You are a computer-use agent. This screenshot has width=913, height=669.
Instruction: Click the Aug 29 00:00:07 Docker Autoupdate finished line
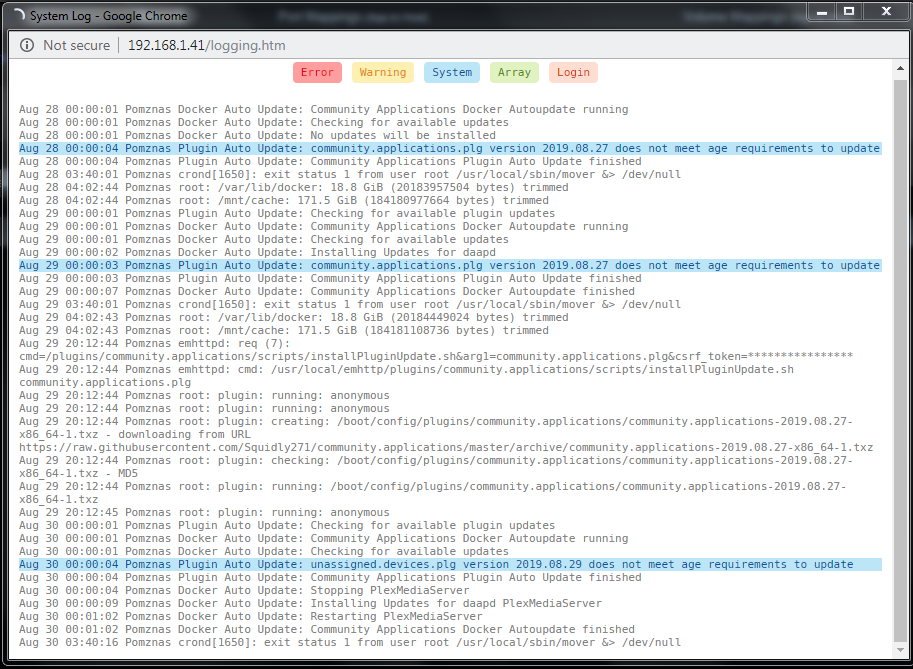click(x=327, y=291)
